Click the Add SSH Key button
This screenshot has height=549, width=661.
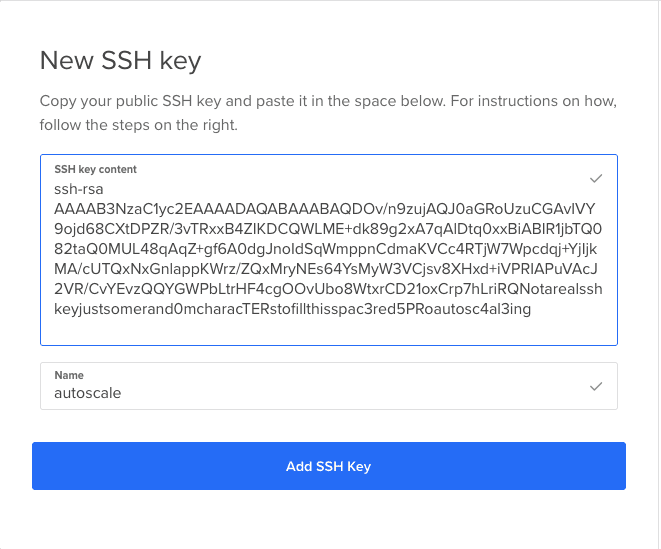329,466
